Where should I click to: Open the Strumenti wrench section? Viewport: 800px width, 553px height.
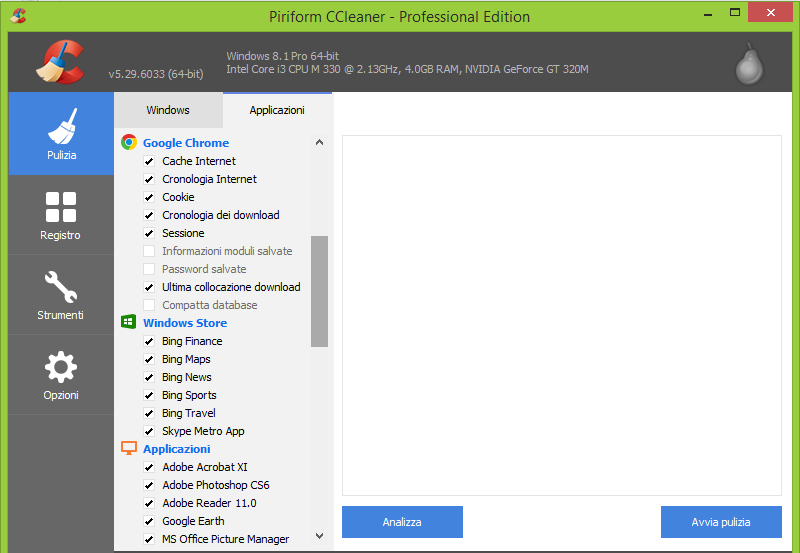(61, 295)
